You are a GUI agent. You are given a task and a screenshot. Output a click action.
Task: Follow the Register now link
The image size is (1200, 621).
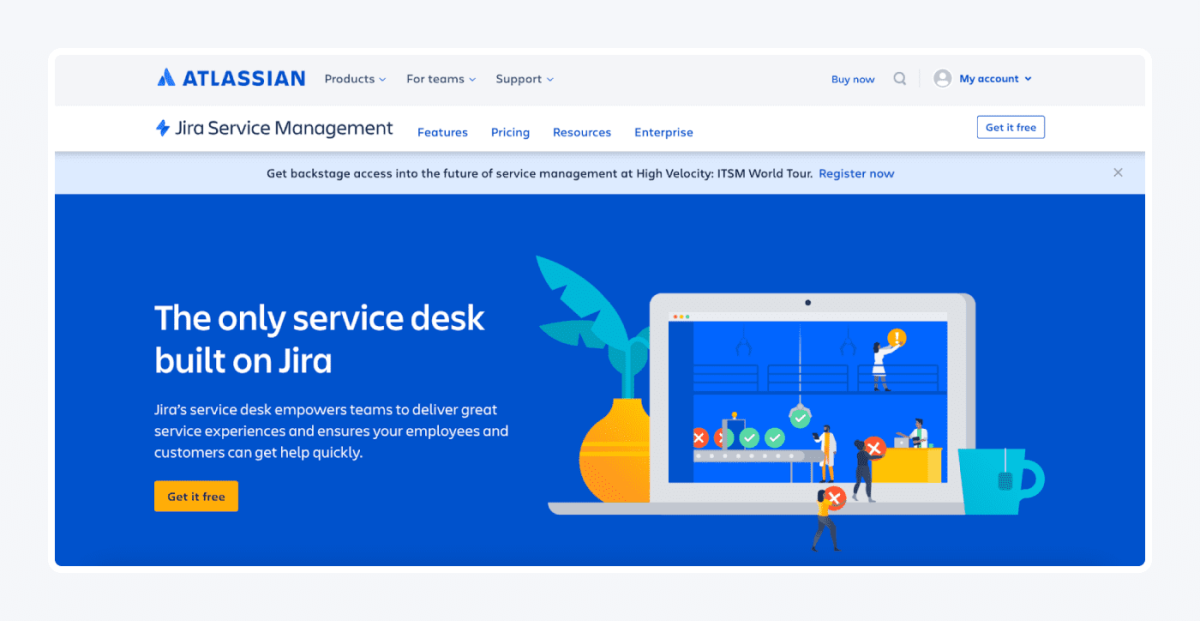(x=856, y=173)
